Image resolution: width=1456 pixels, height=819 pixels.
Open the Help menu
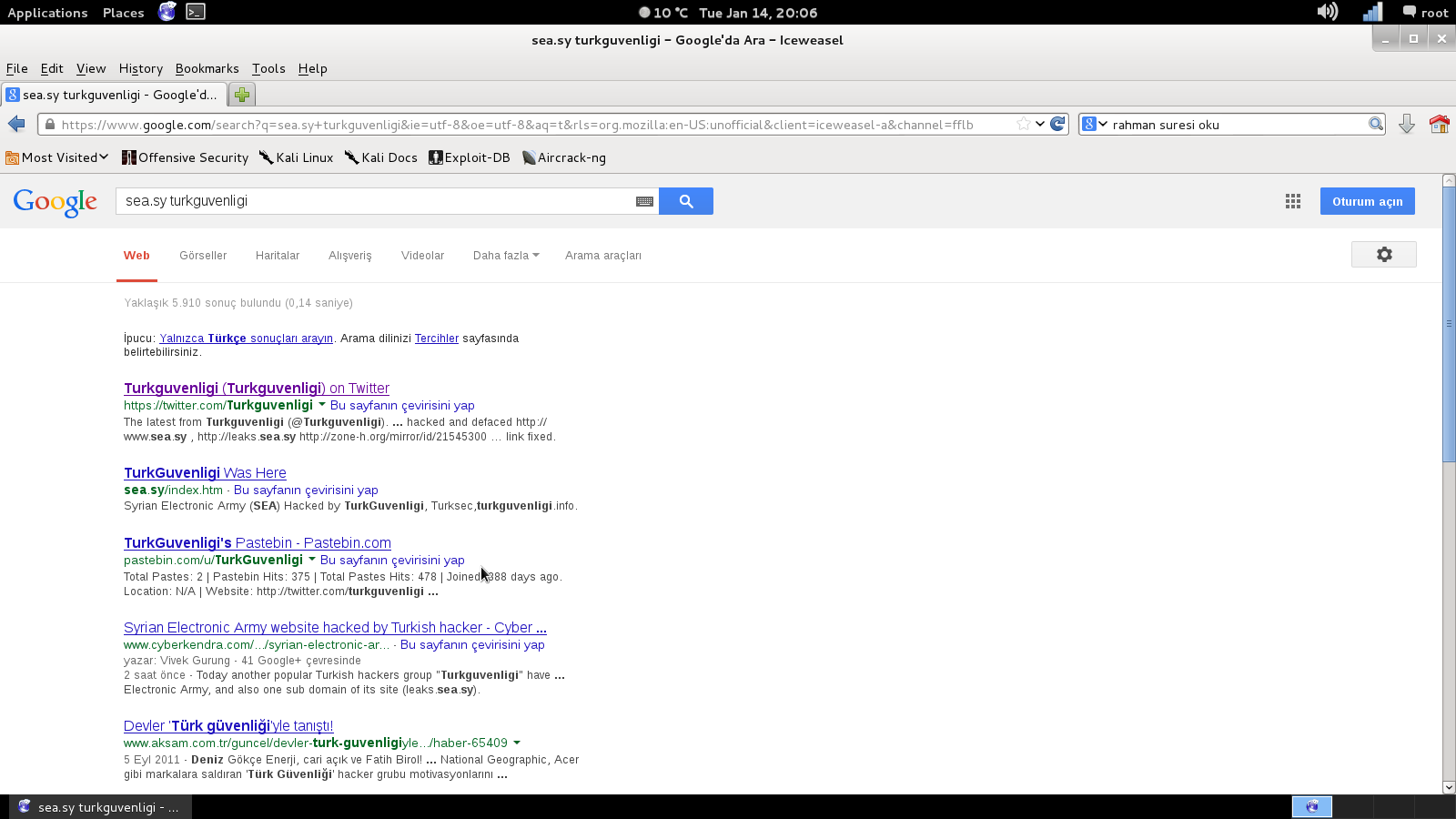tap(312, 68)
